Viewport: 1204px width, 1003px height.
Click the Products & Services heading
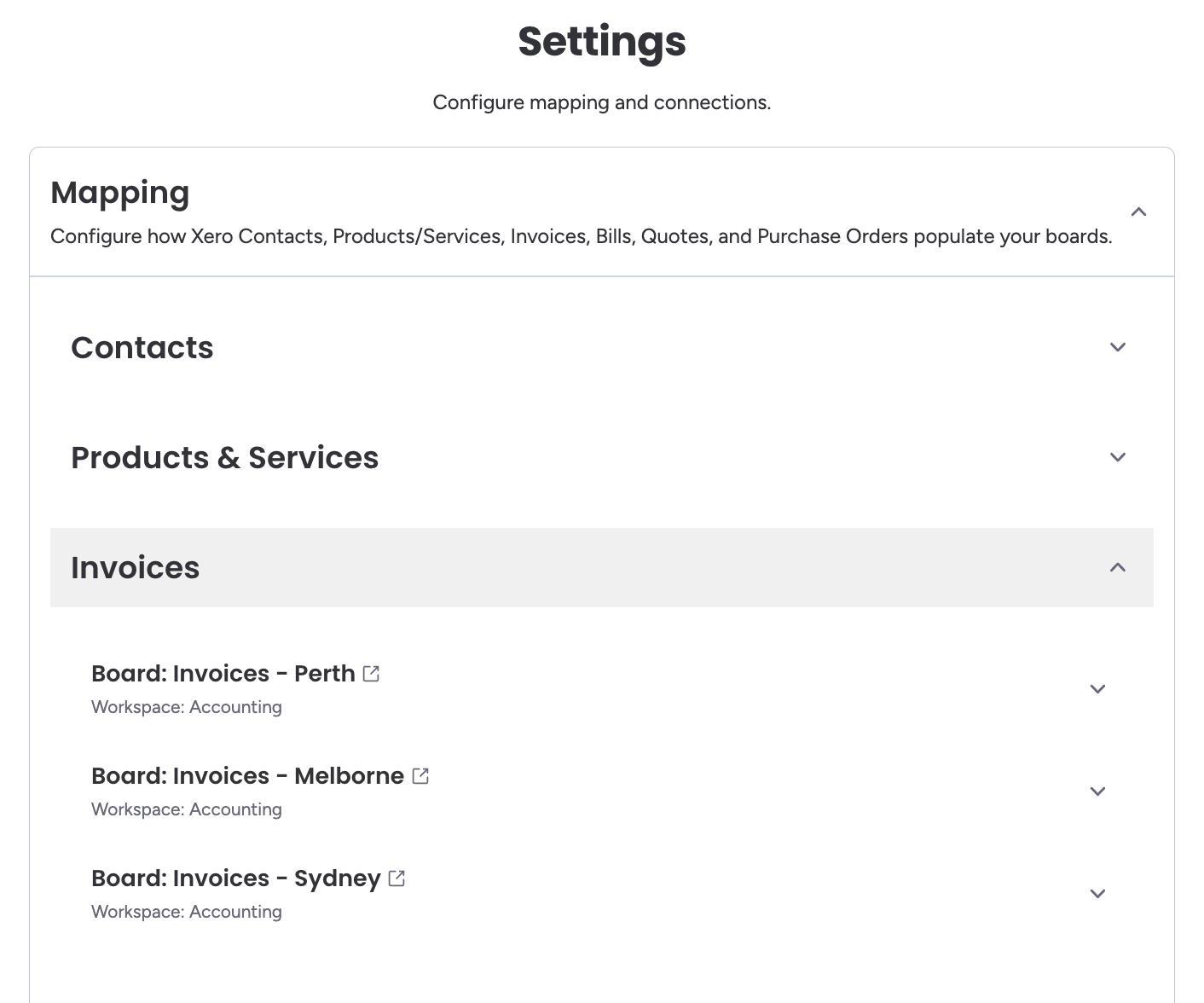coord(224,458)
